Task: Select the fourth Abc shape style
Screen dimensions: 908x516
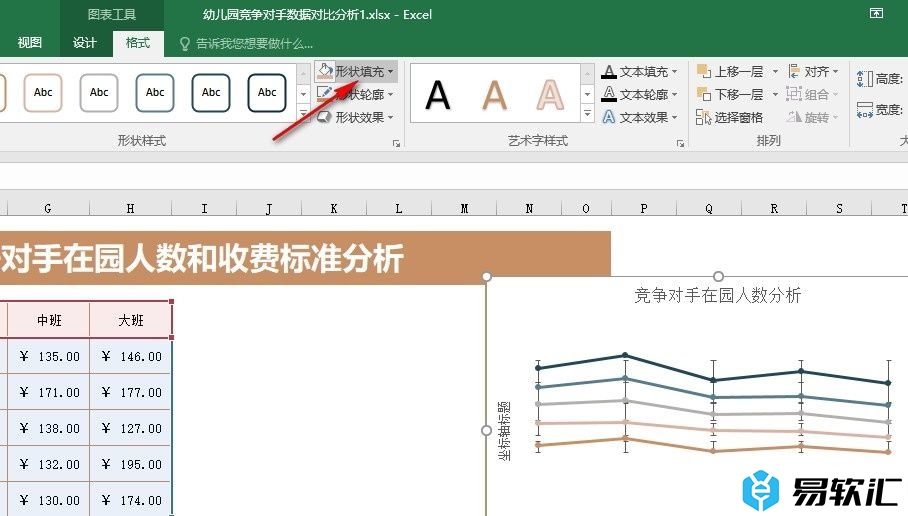Action: click(211, 93)
